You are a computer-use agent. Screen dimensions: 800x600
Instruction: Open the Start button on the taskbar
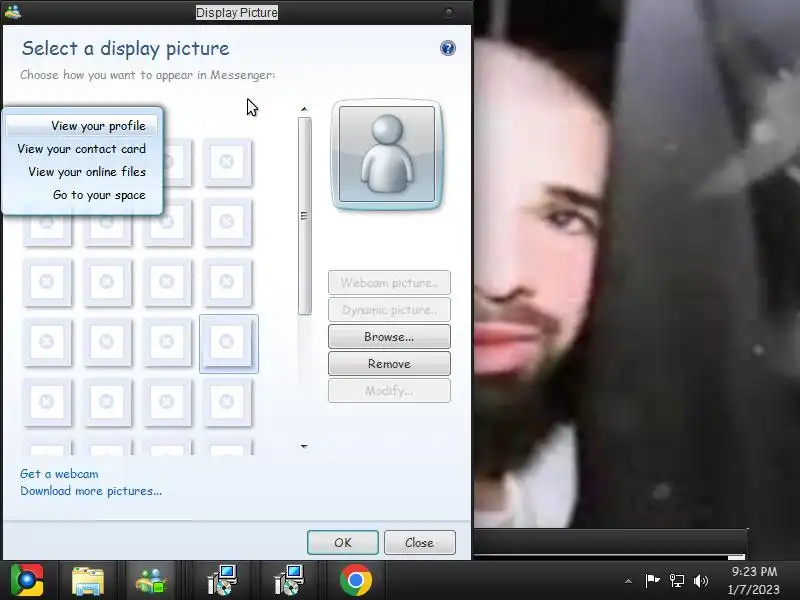(x=27, y=580)
